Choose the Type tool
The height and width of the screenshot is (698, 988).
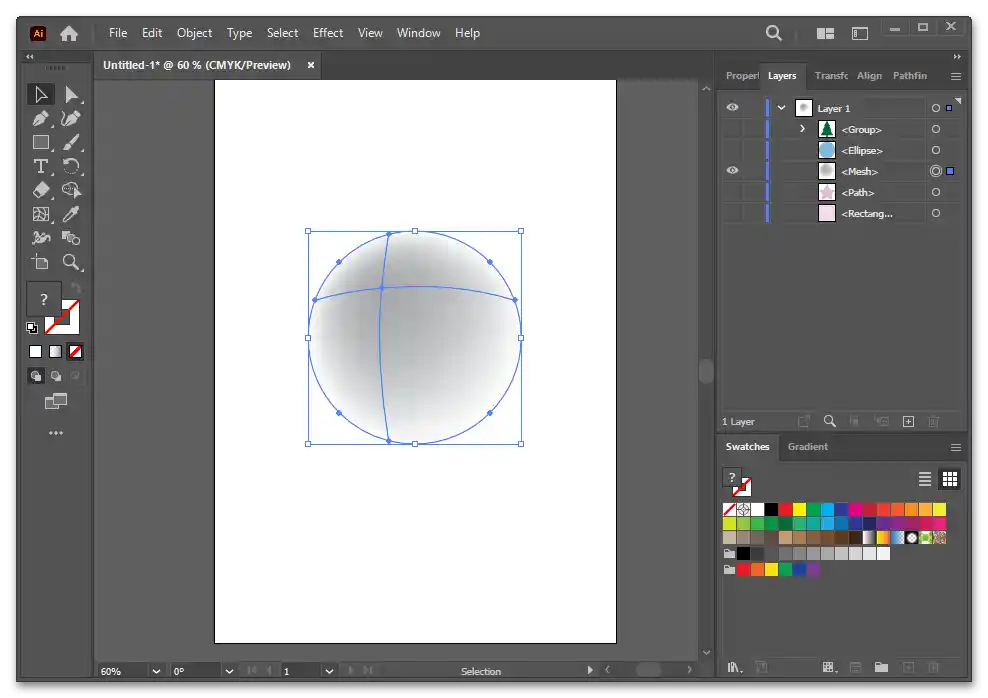pos(40,166)
